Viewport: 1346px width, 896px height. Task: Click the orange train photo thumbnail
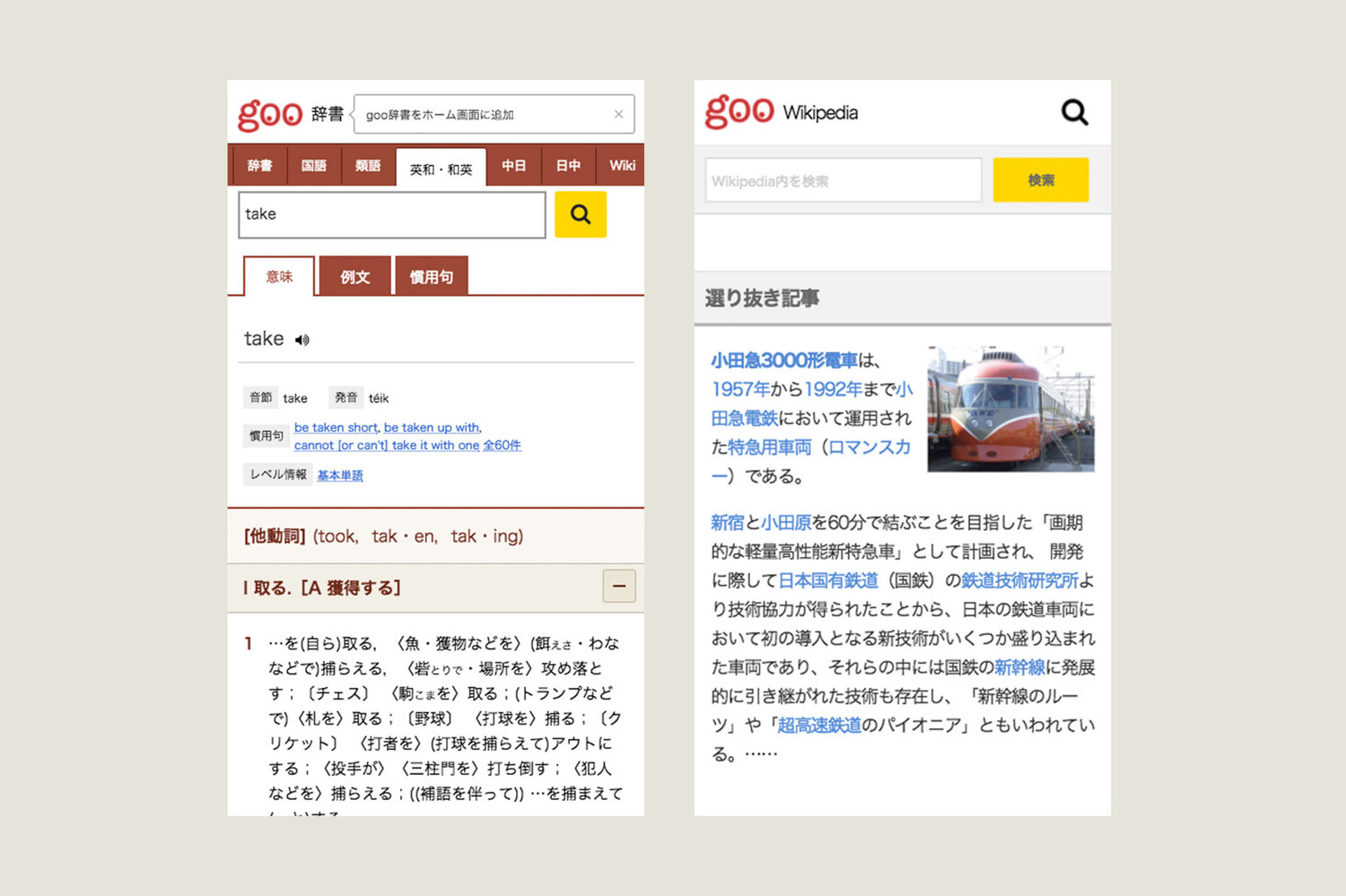(1011, 409)
